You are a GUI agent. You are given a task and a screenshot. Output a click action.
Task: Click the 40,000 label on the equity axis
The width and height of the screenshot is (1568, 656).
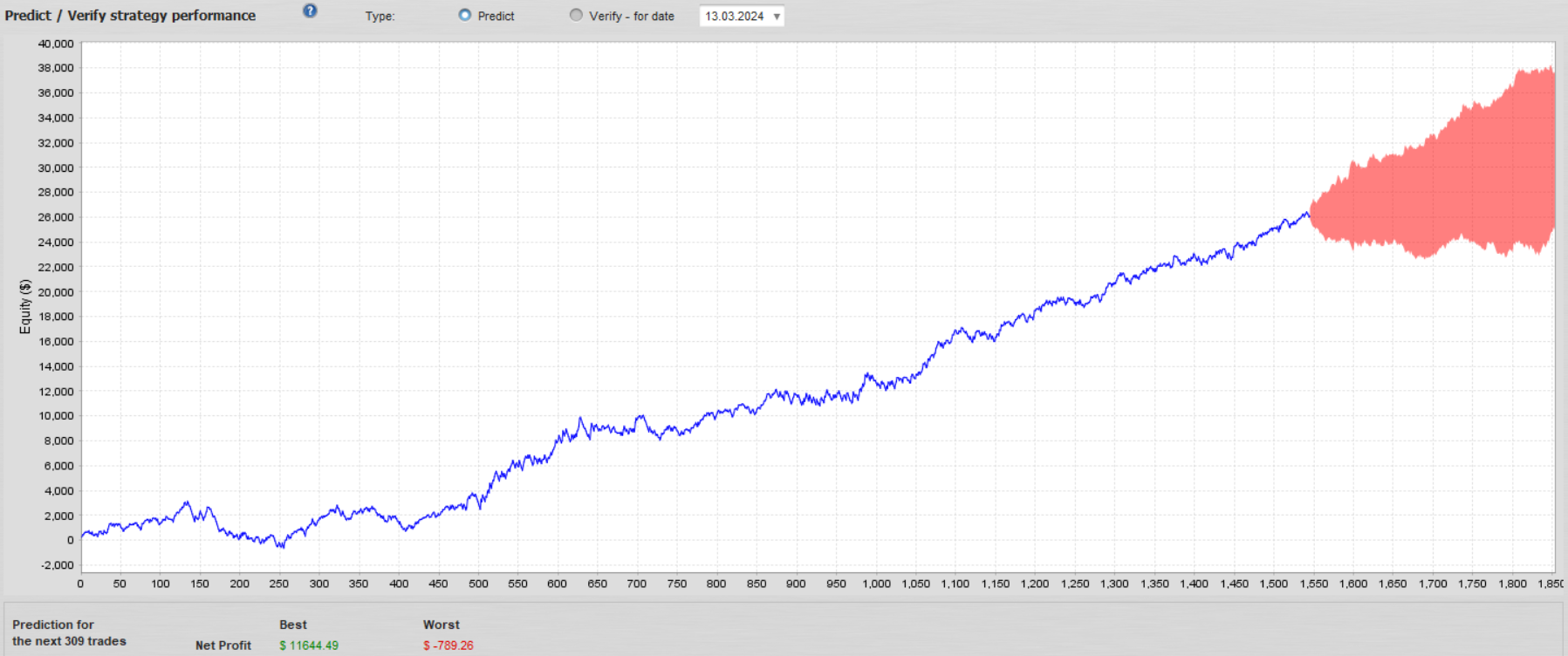(x=56, y=44)
